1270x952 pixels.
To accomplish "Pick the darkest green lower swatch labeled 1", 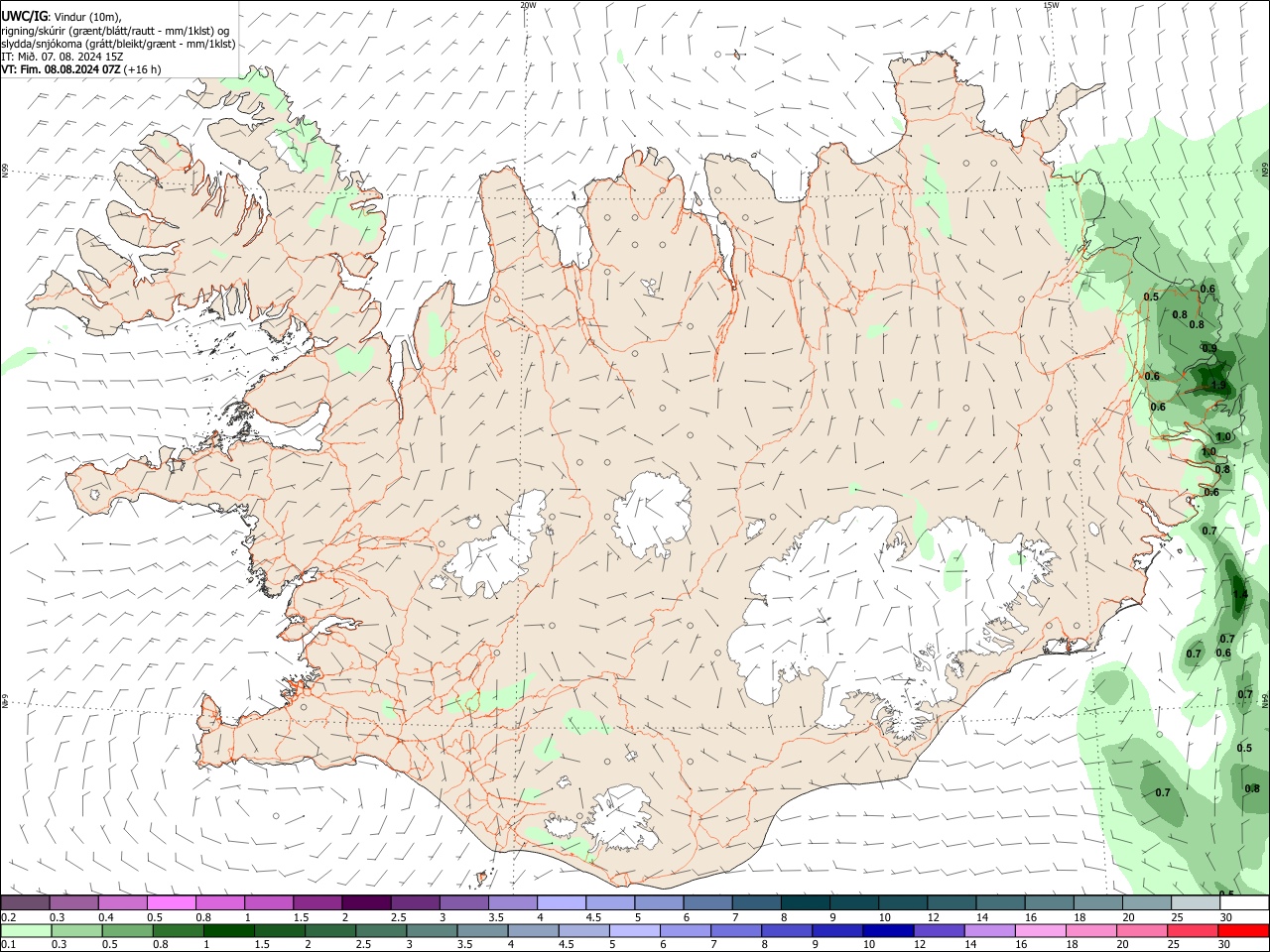I will [229, 931].
